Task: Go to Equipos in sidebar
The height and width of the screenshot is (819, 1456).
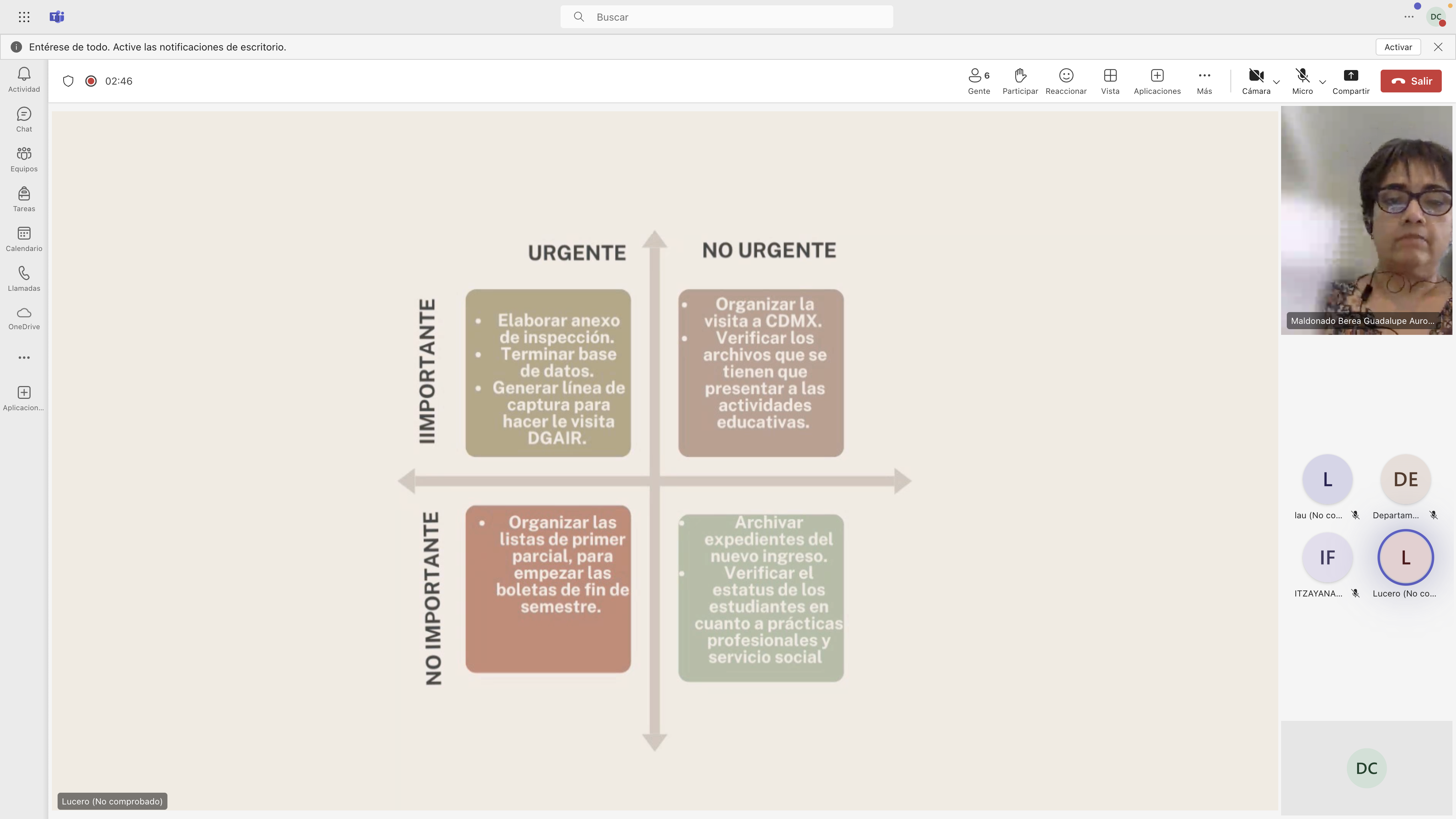Action: pyautogui.click(x=24, y=159)
